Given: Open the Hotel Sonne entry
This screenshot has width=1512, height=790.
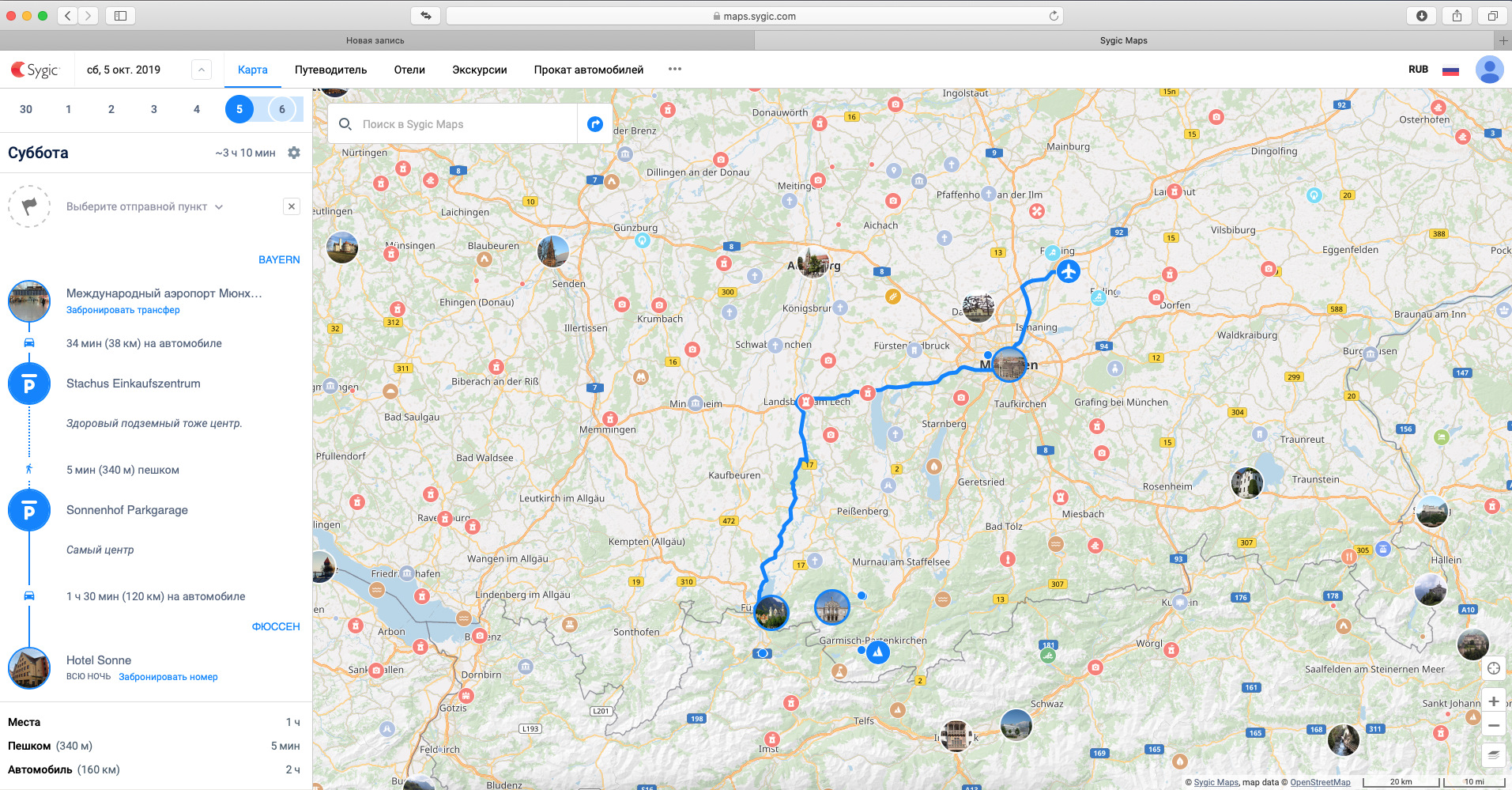Looking at the screenshot, I should click(99, 660).
